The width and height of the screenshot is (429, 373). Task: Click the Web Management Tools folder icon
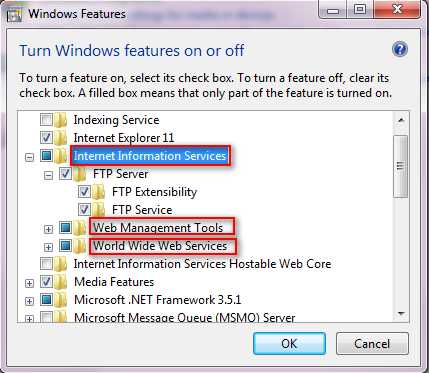pos(80,228)
